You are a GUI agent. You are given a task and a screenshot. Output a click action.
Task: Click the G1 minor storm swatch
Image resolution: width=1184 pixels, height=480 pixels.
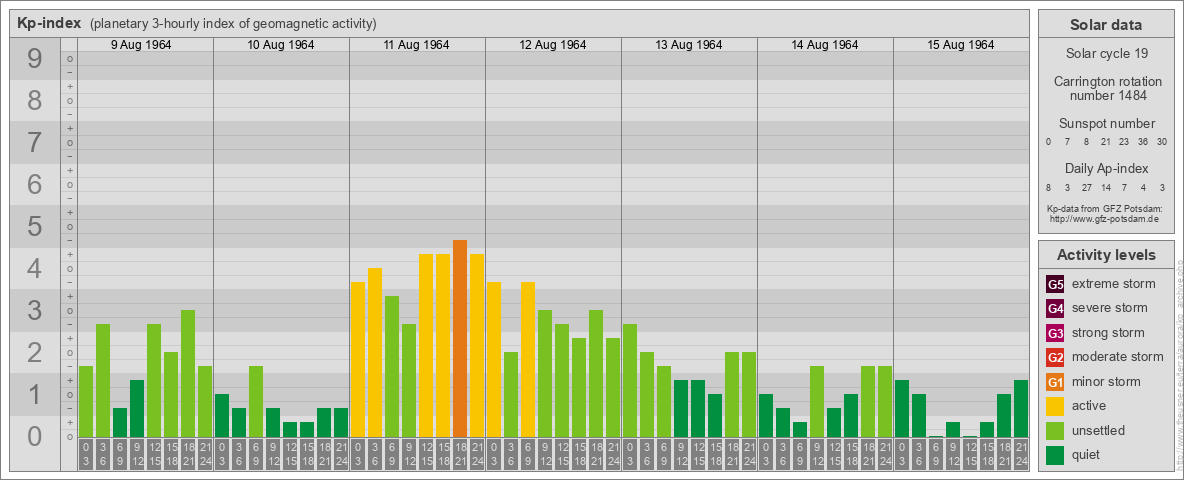(x=1055, y=382)
